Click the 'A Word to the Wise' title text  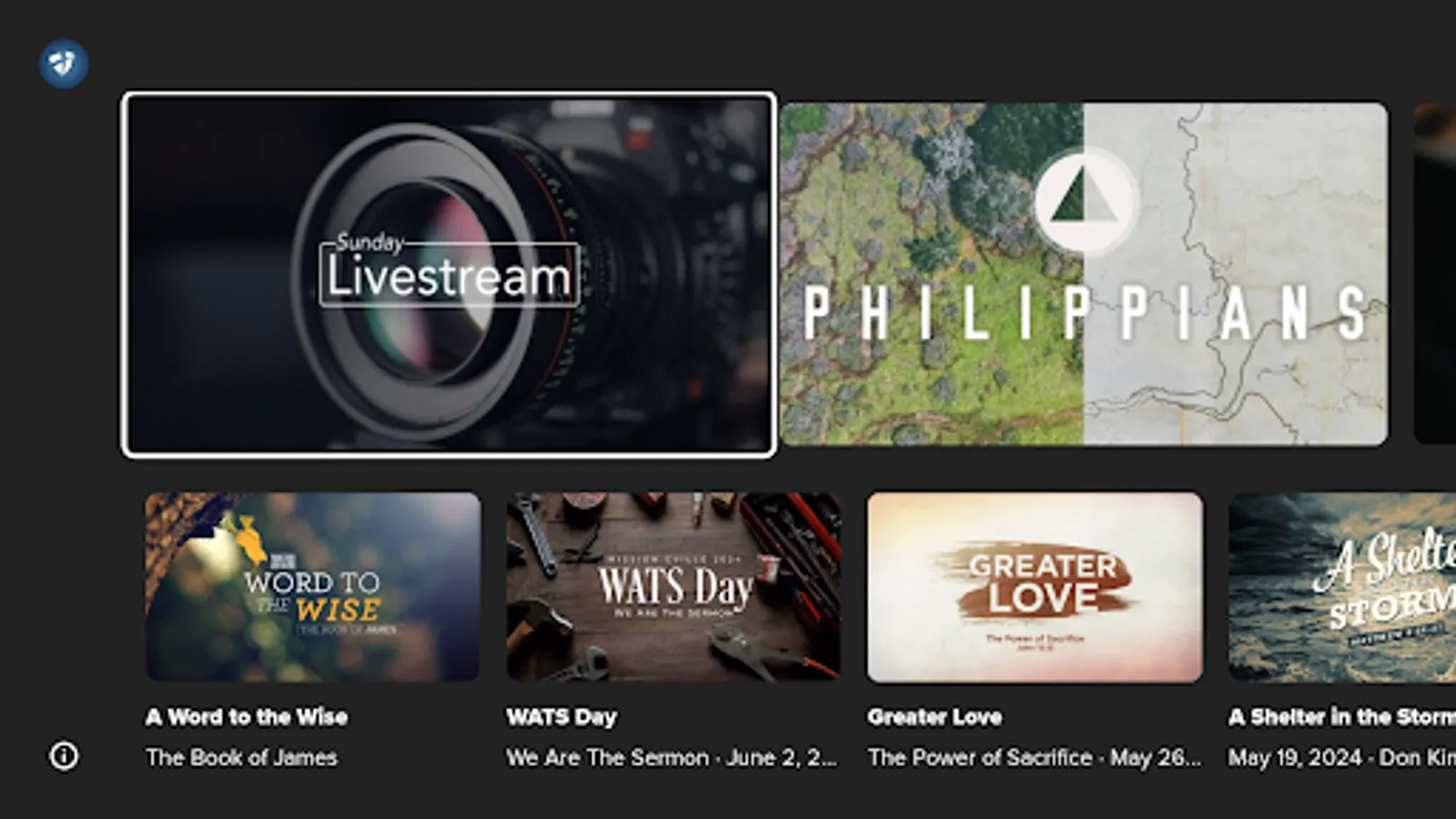pyautogui.click(x=247, y=717)
